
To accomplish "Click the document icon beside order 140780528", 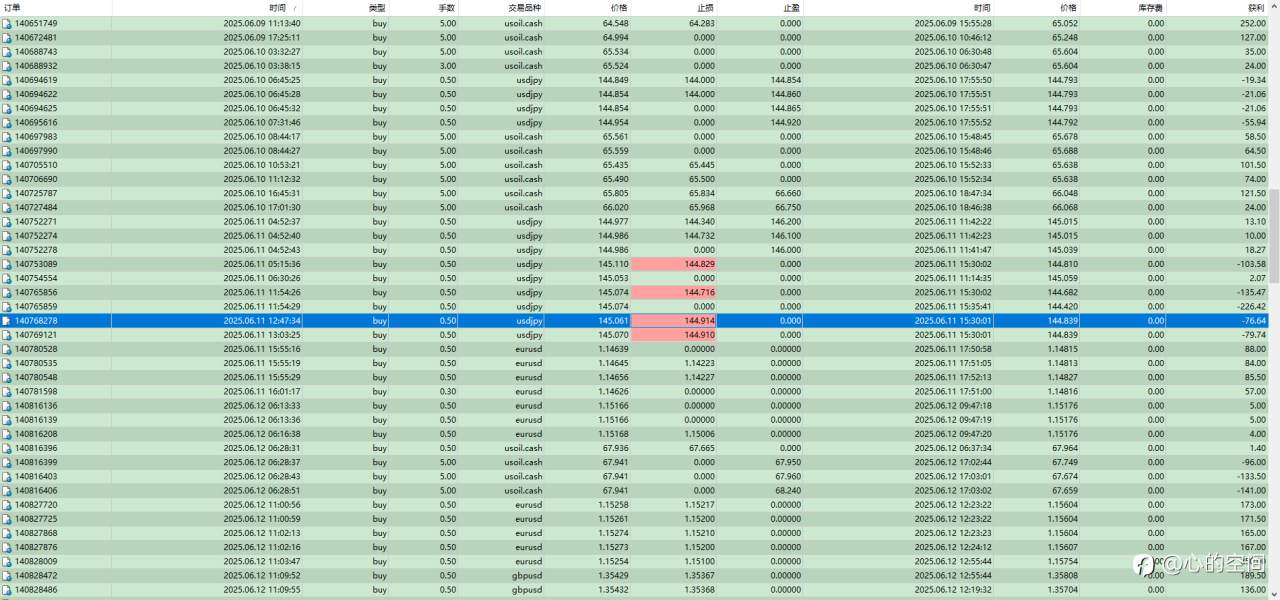I will (6, 349).
